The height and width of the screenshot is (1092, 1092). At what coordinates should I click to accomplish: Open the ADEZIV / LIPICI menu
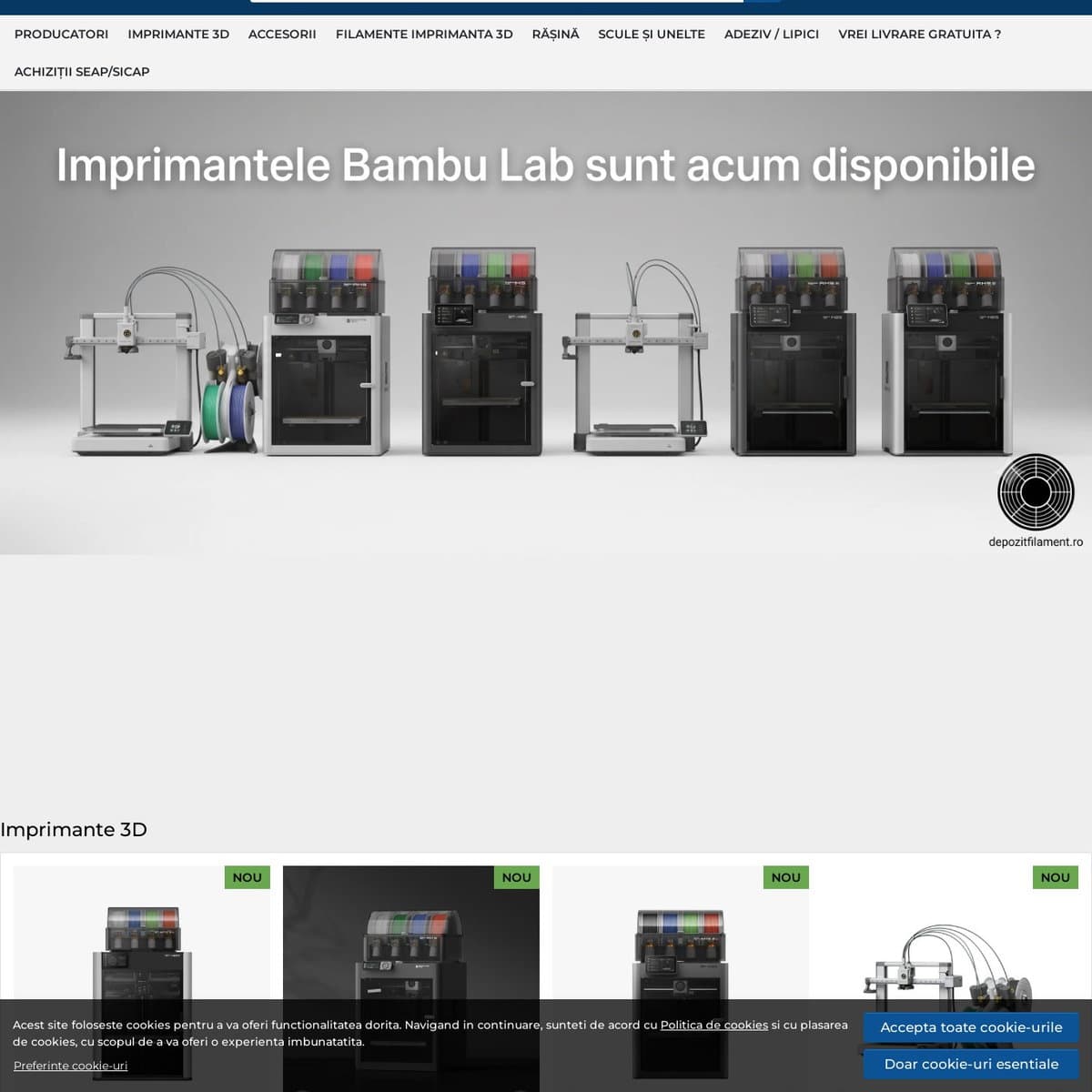tap(772, 34)
